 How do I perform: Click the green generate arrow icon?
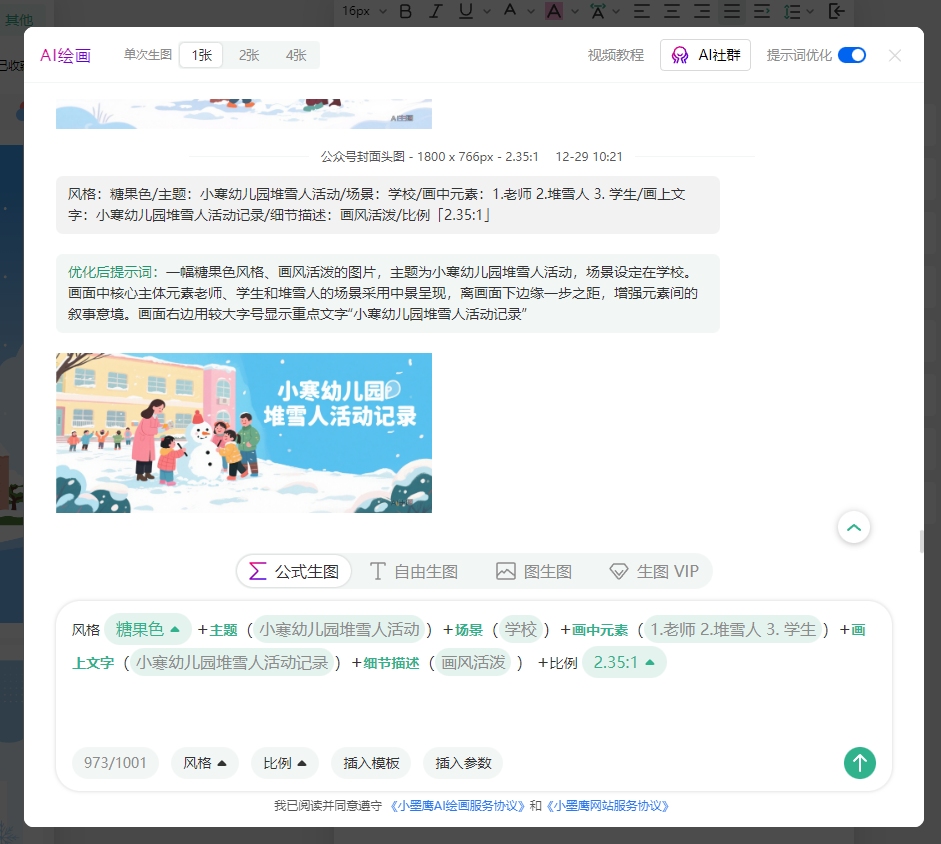coord(859,763)
